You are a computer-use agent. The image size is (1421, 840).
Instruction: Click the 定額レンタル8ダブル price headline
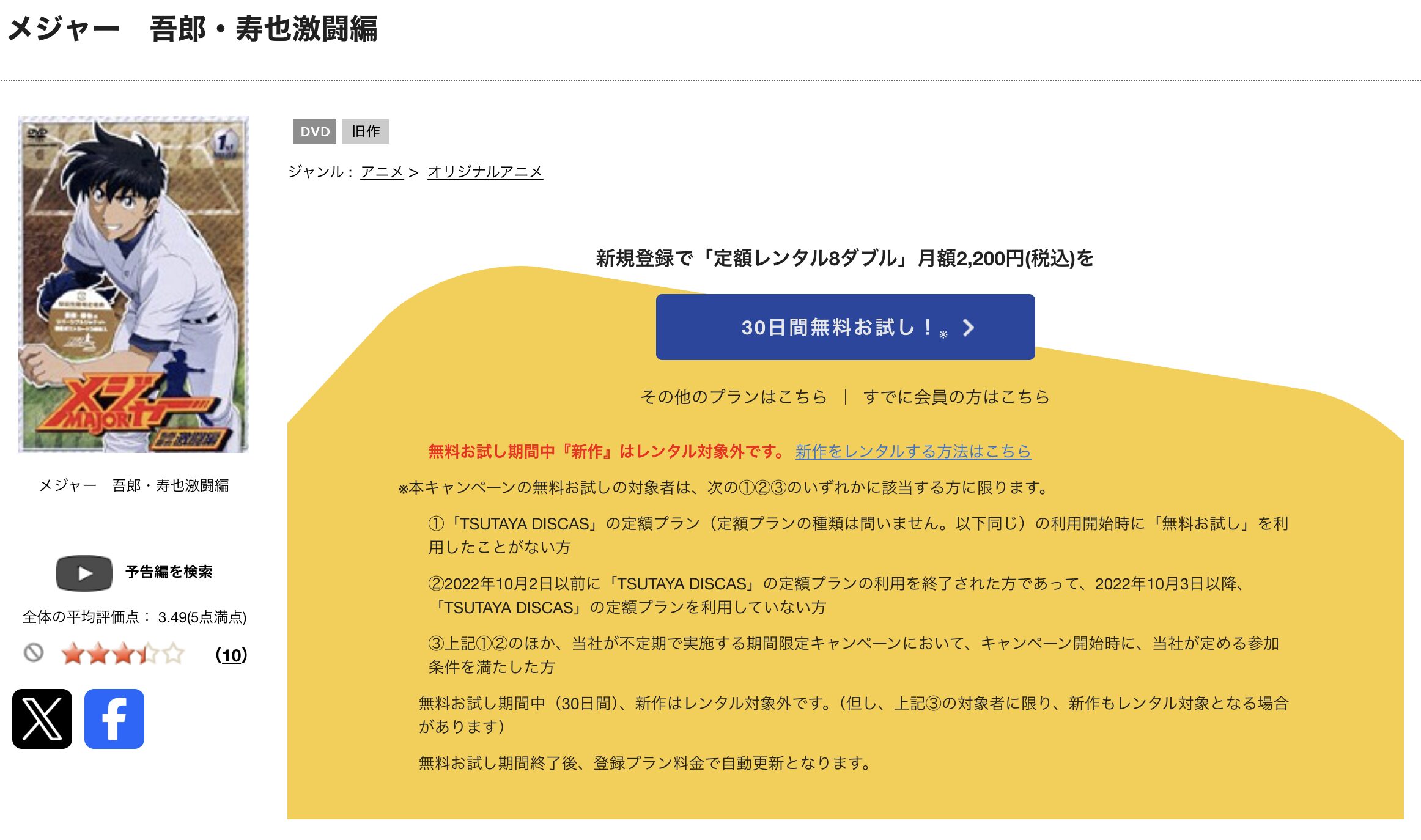[x=845, y=258]
